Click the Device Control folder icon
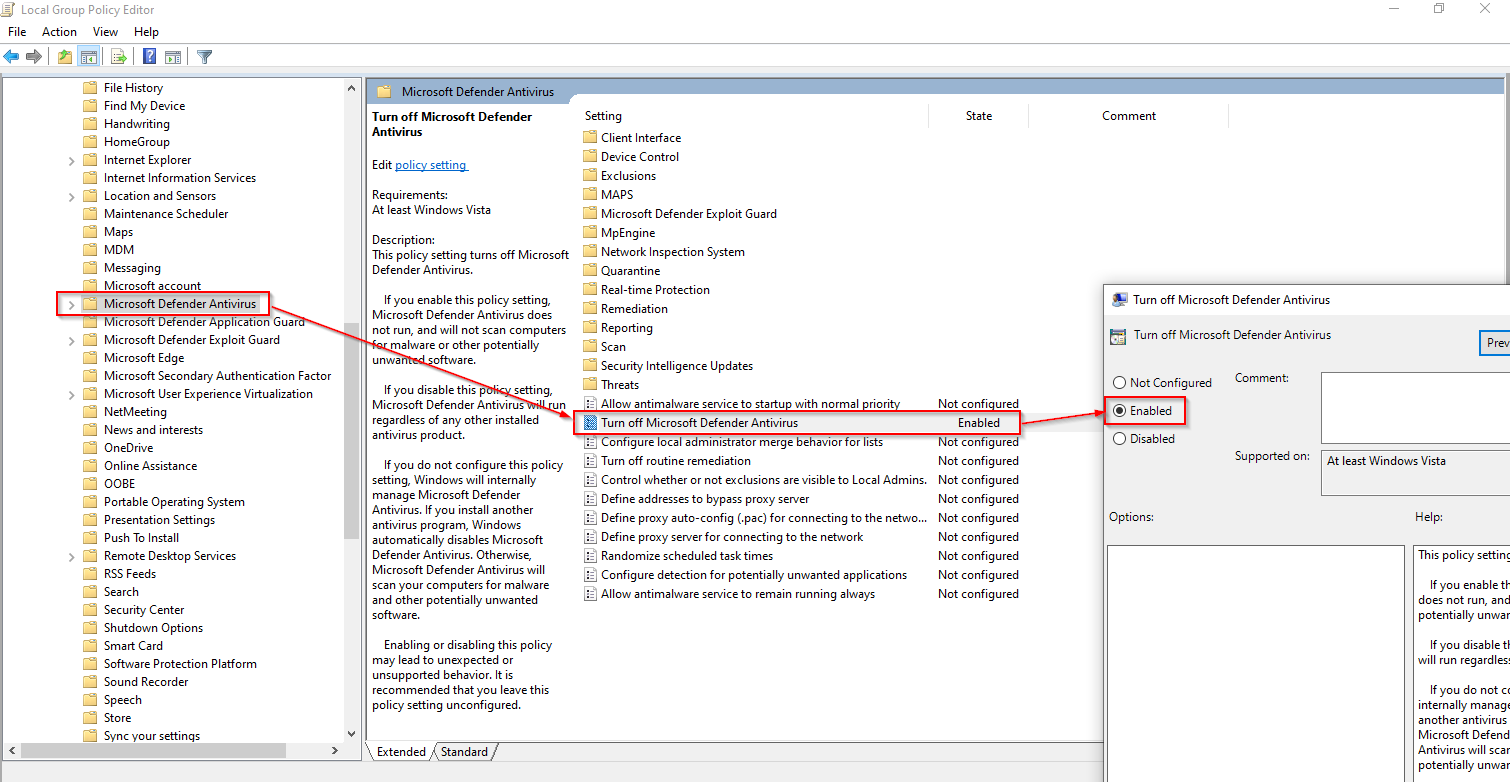 click(x=590, y=157)
